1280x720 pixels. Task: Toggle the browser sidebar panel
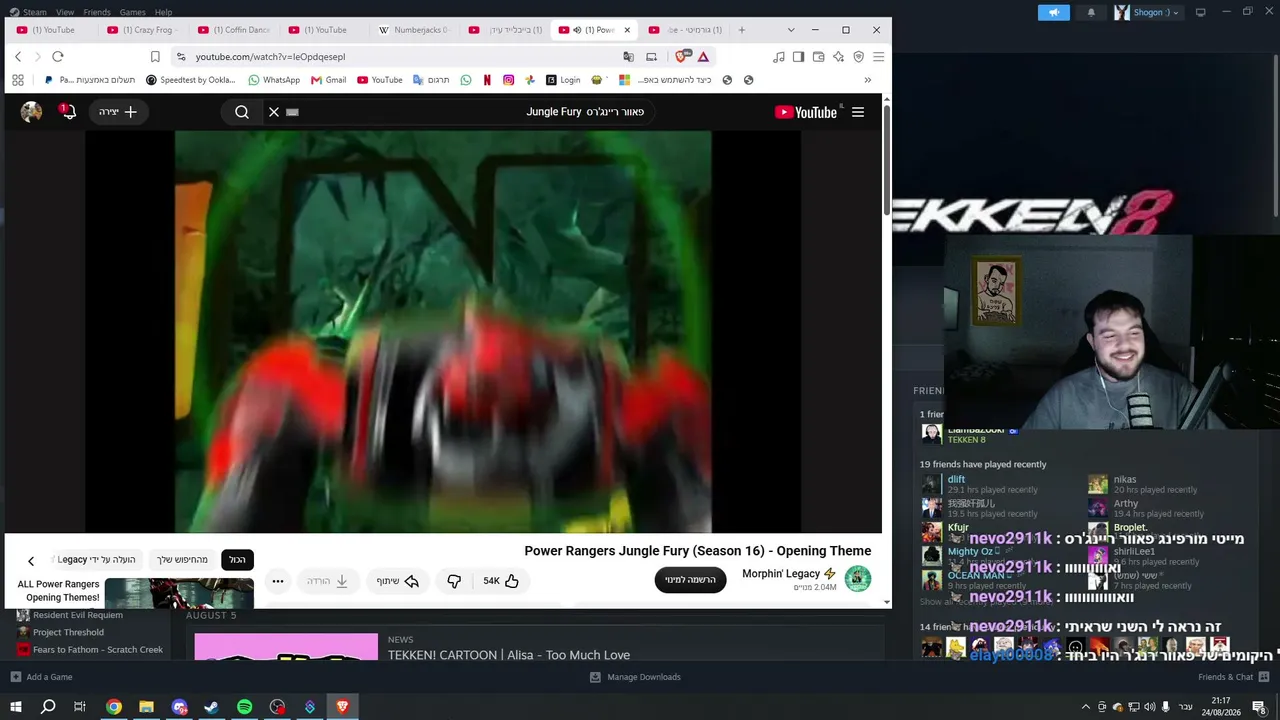point(798,57)
